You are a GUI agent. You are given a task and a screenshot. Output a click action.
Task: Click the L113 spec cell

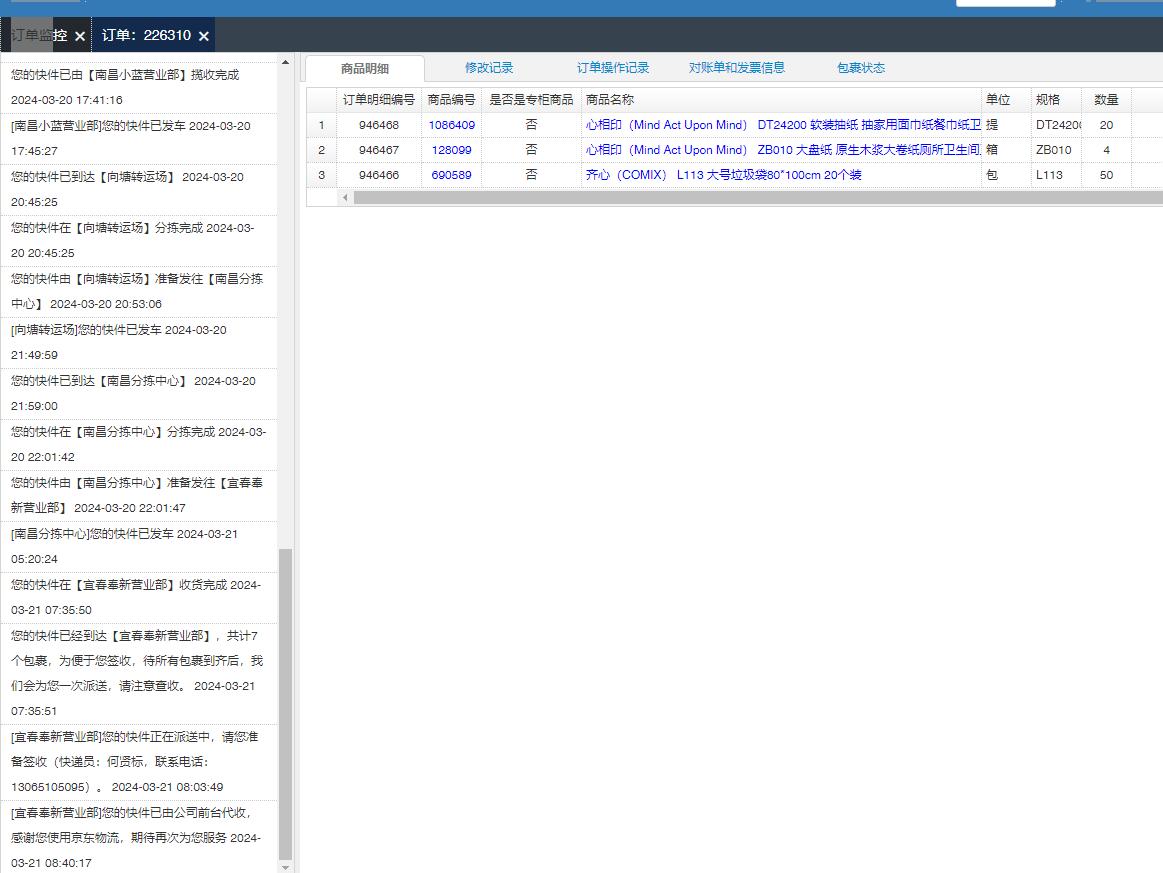tap(1056, 176)
